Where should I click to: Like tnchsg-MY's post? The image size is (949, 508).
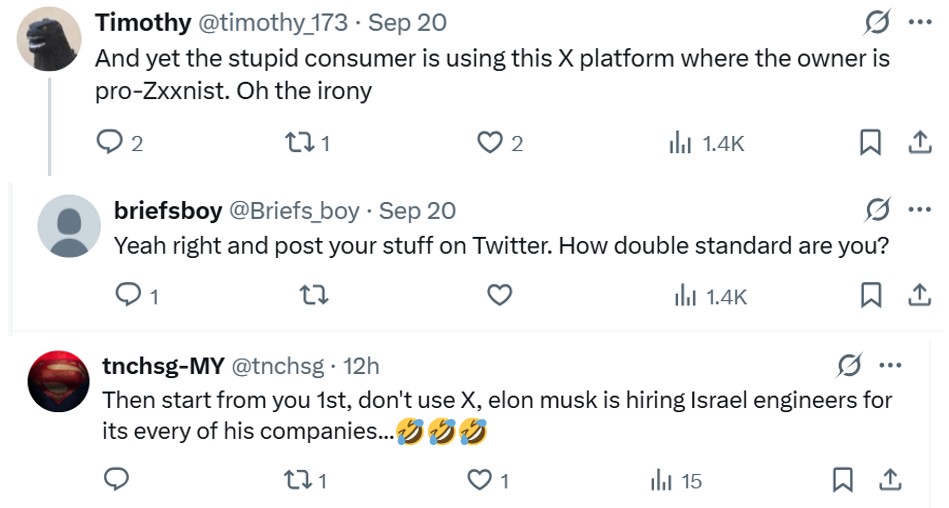click(x=481, y=481)
